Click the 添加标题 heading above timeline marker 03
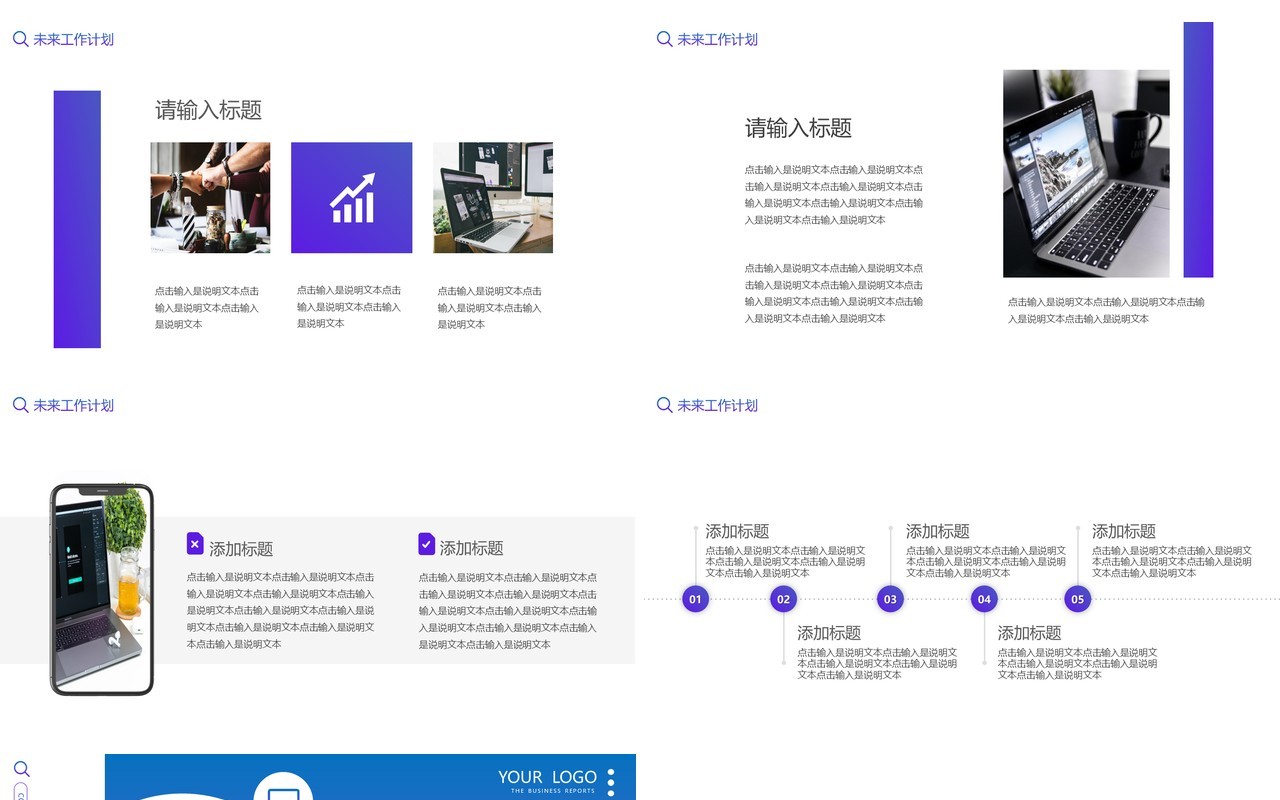 938,531
